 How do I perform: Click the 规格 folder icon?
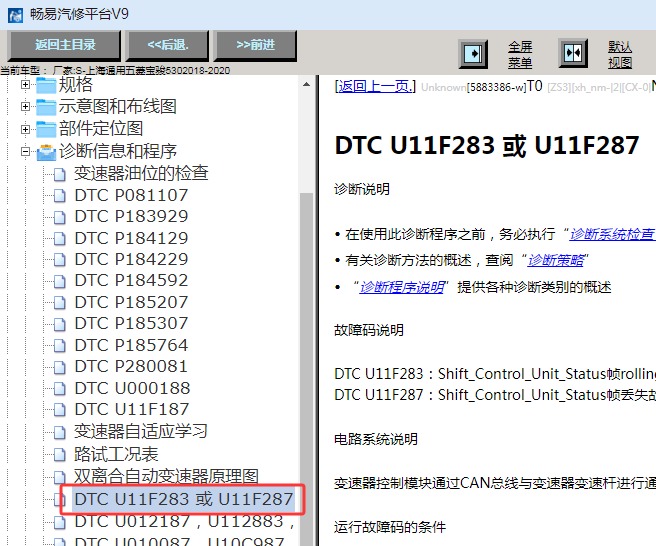[46, 85]
